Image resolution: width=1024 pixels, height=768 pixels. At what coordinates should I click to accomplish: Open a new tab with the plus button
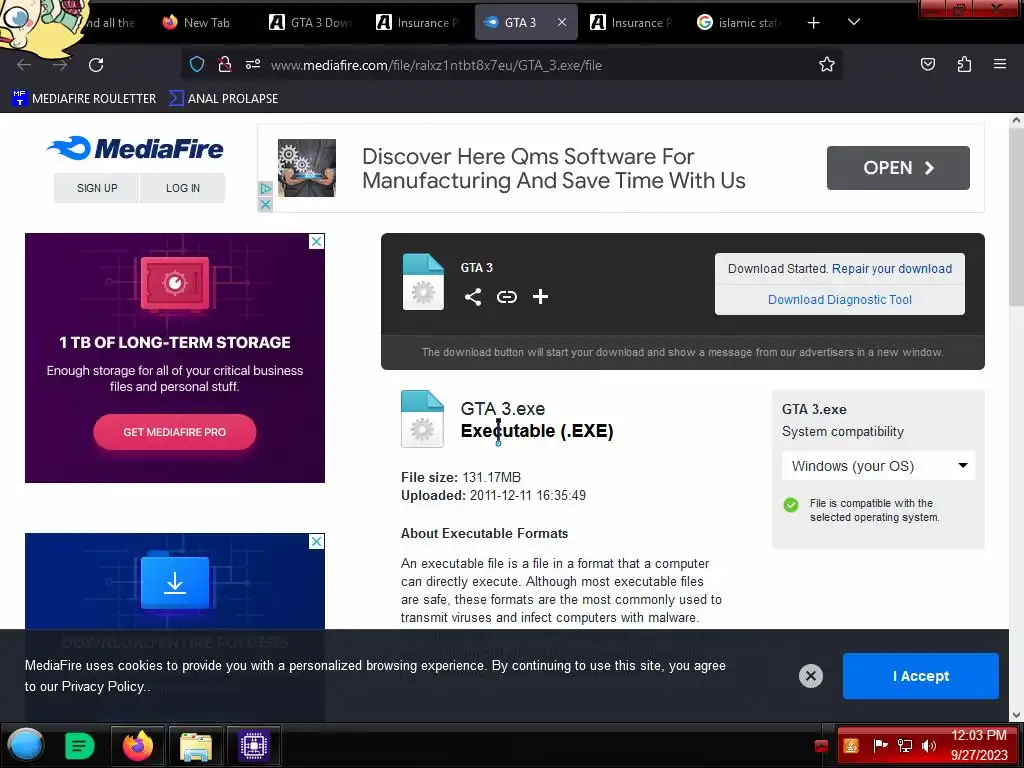pos(813,23)
